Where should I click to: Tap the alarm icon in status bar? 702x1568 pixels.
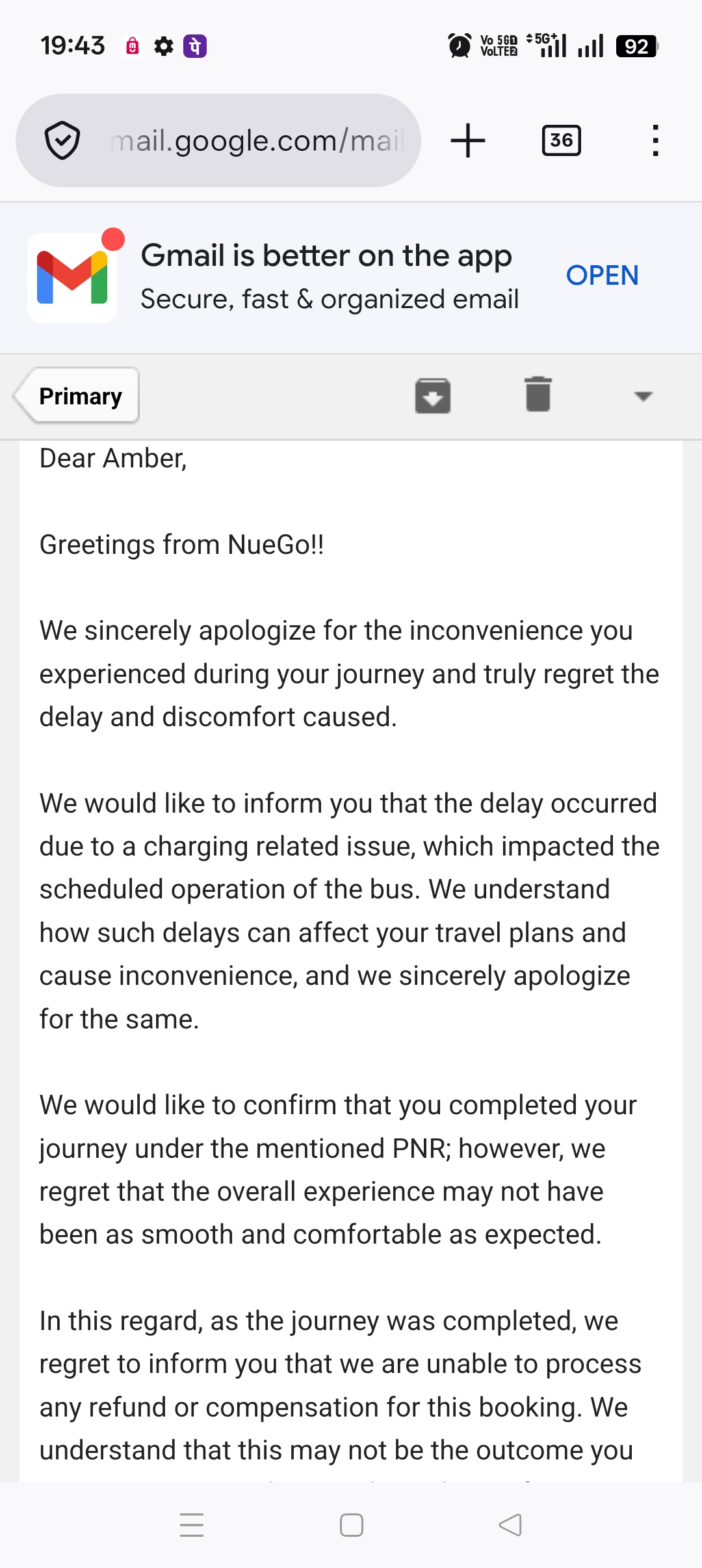[460, 46]
